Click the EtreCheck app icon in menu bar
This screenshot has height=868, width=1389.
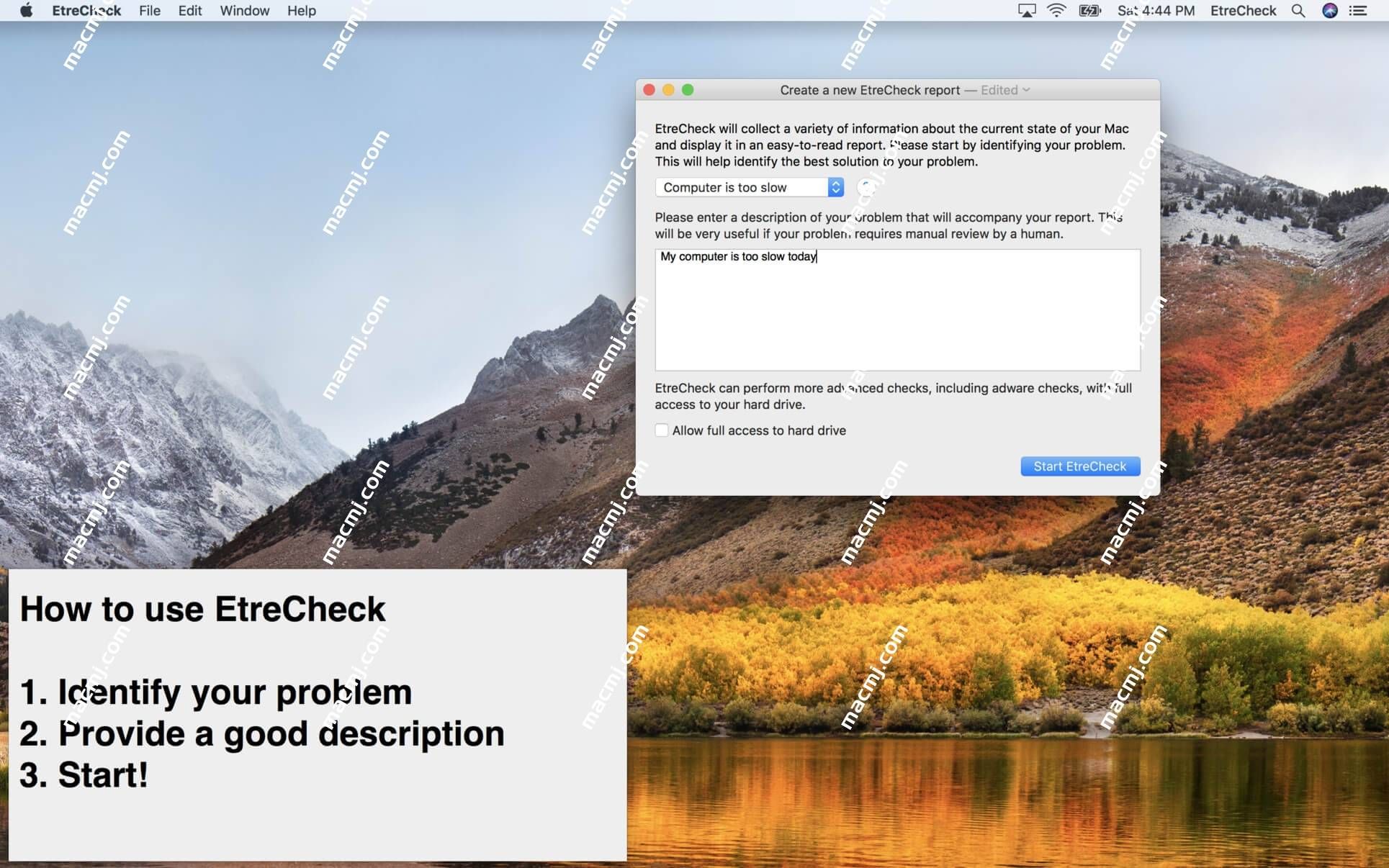[1244, 11]
